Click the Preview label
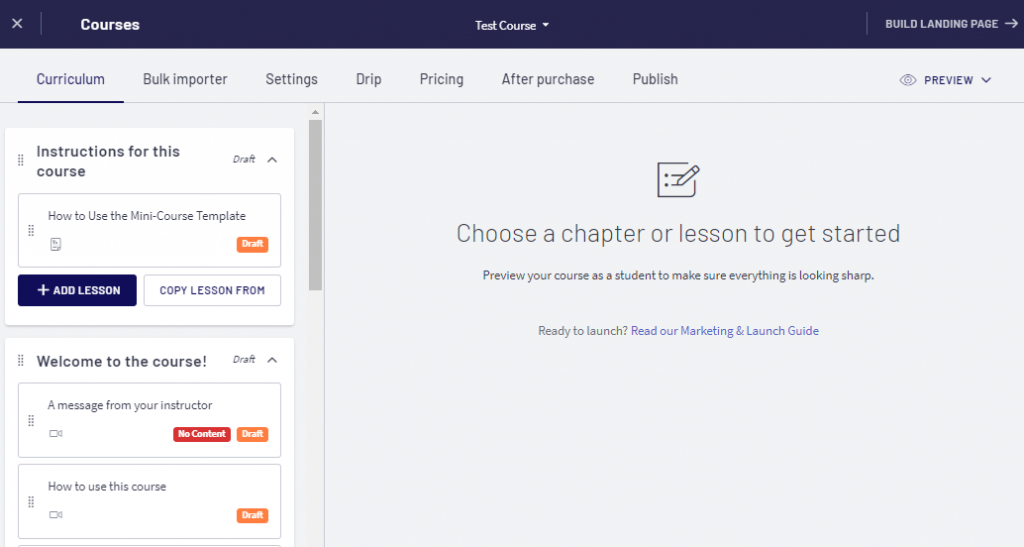The image size is (1024, 547). [x=948, y=80]
